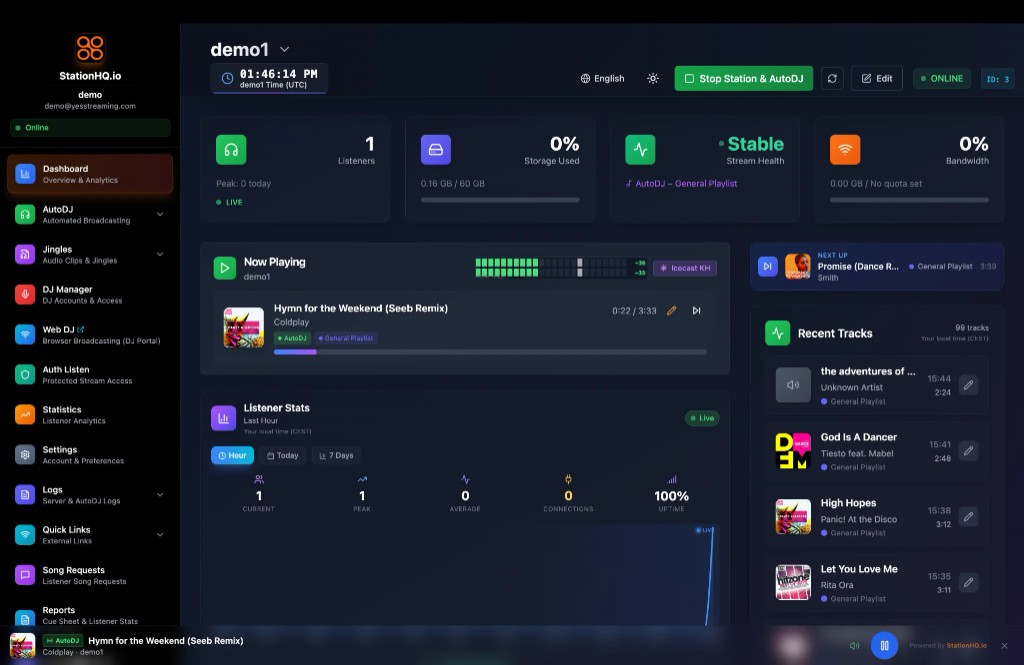Click the Logs document sidebar icon
The height and width of the screenshot is (665, 1024).
tap(25, 495)
